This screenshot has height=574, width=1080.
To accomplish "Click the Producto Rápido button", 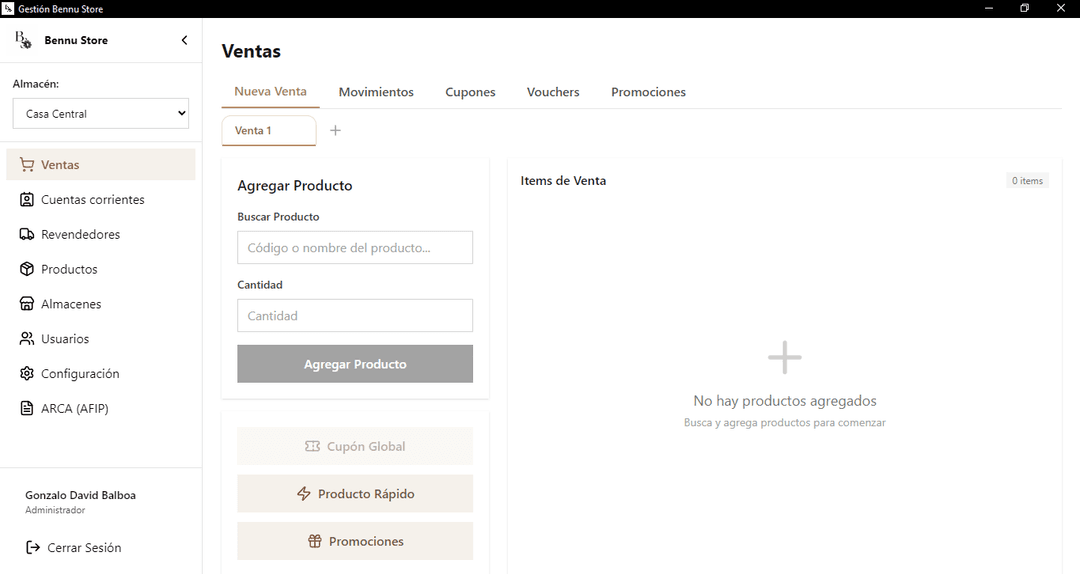I will (x=355, y=494).
